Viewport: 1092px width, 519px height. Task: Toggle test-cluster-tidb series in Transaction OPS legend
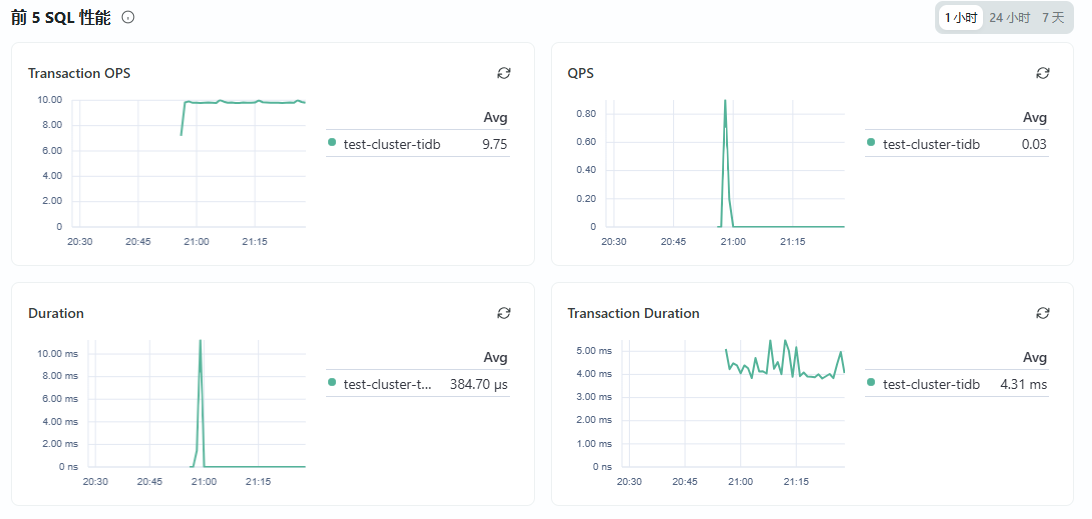(391, 144)
